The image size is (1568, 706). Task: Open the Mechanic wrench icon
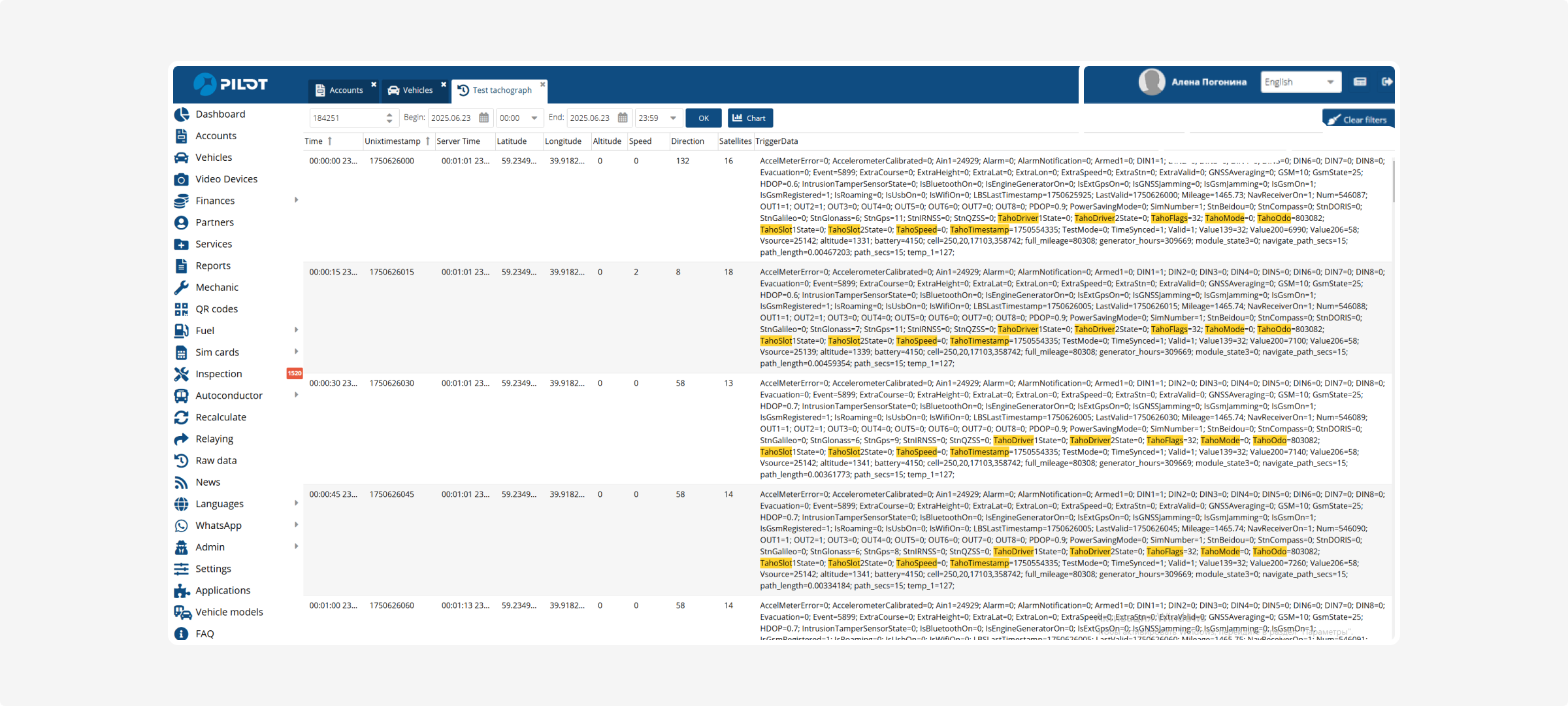click(x=182, y=288)
